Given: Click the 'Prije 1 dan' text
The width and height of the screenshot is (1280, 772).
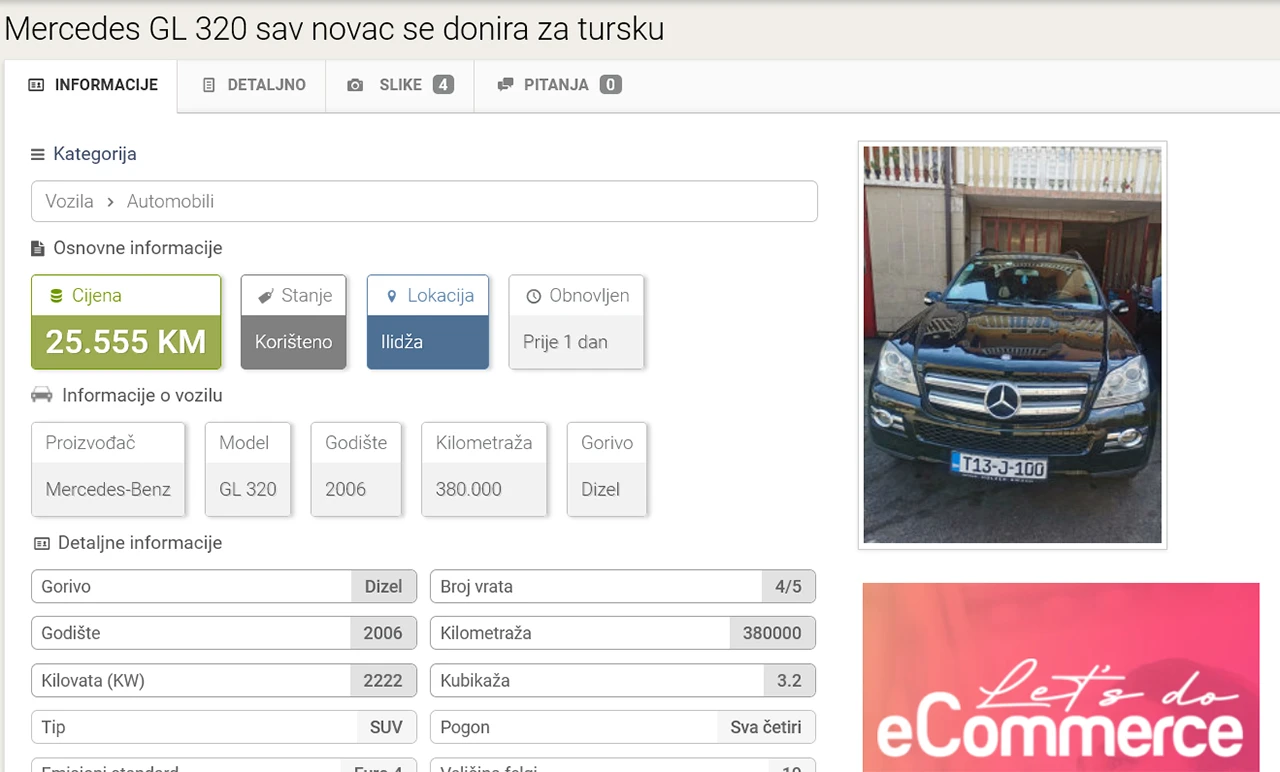Looking at the screenshot, I should click(x=565, y=342).
